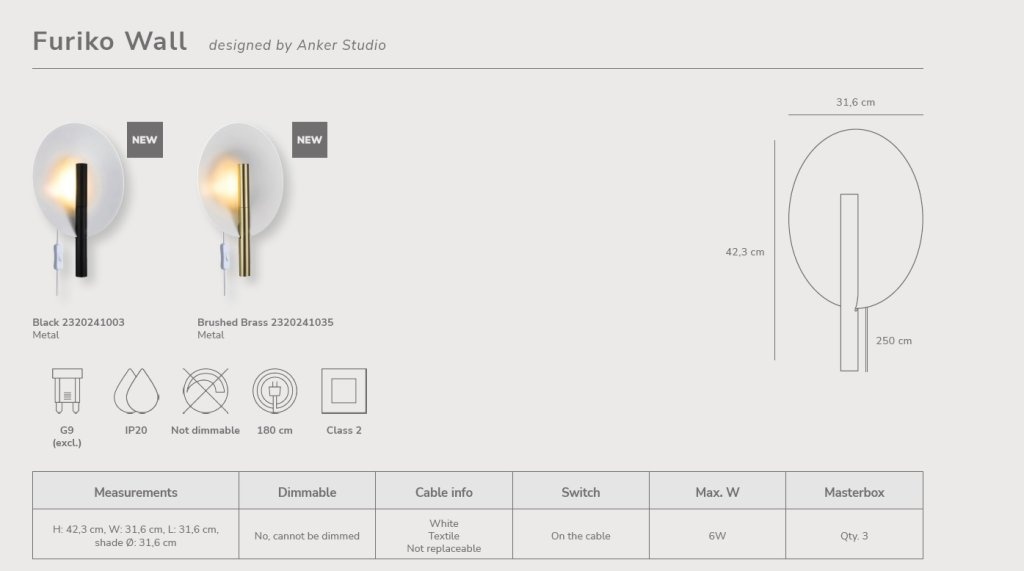Click 'designed by Anker Studio' subtitle
Image resolution: width=1024 pixels, height=571 pixels.
coord(297,45)
